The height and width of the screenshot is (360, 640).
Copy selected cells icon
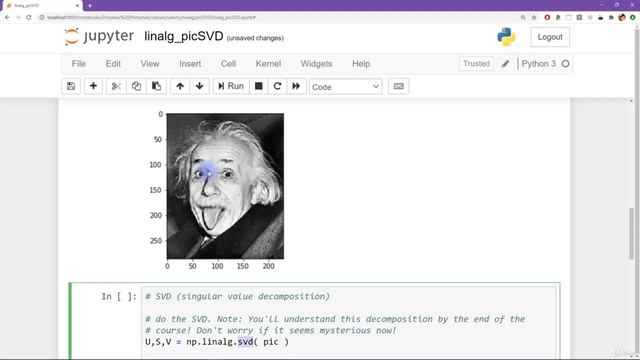pyautogui.click(x=136, y=87)
